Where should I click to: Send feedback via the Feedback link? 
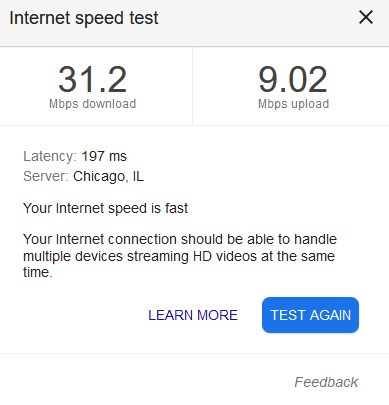[x=326, y=382]
